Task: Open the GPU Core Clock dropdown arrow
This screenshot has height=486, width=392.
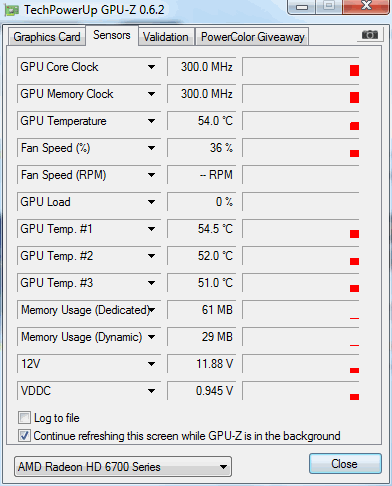Action: pyautogui.click(x=151, y=67)
